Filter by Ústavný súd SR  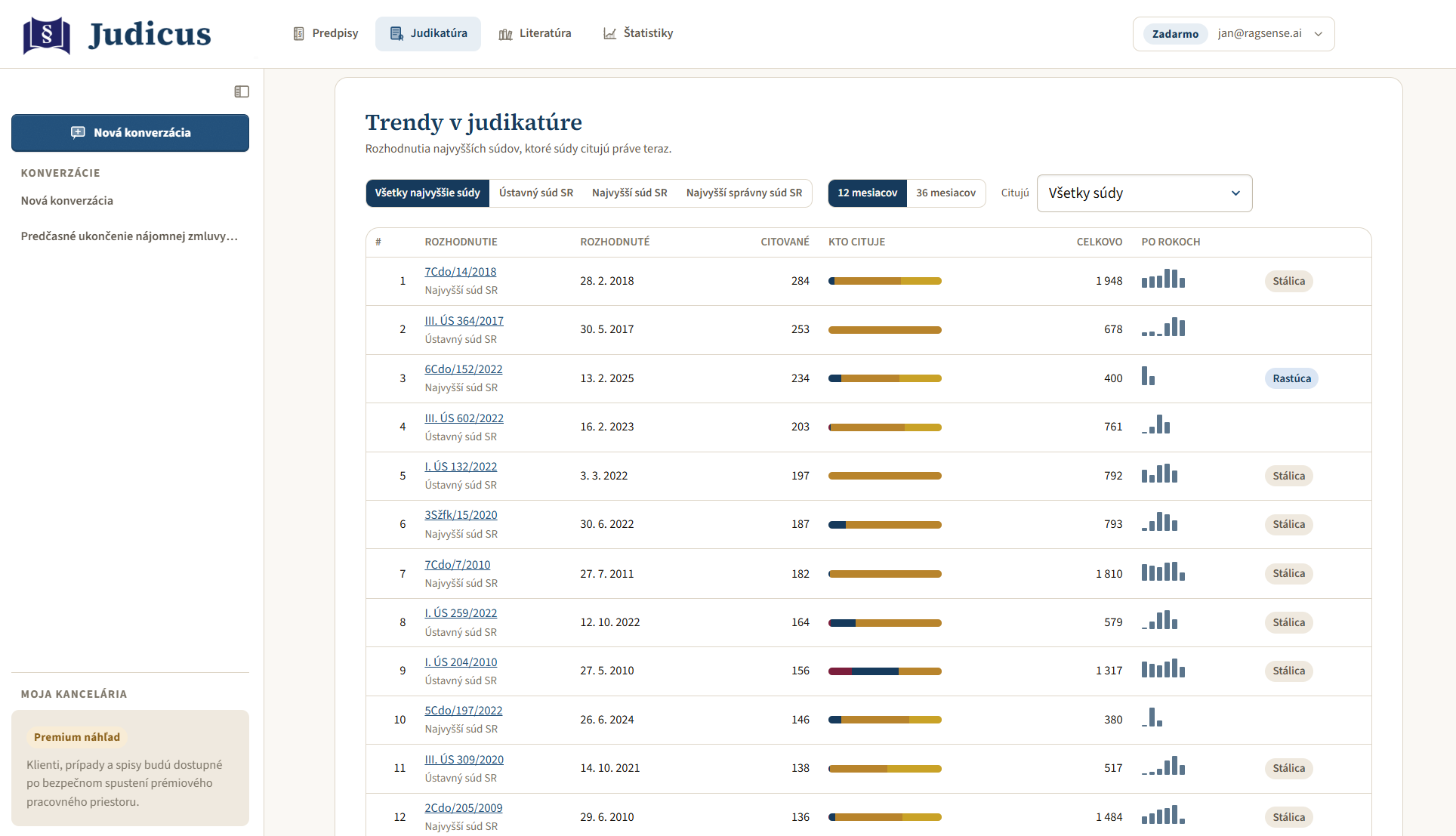pyautogui.click(x=536, y=193)
